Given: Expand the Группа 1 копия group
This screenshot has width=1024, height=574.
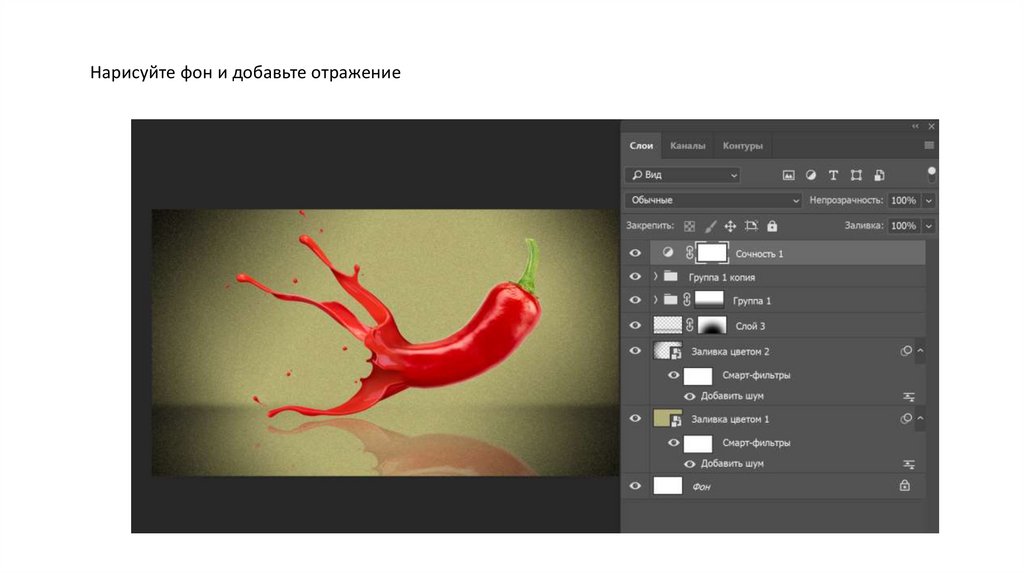Looking at the screenshot, I should pyautogui.click(x=655, y=277).
